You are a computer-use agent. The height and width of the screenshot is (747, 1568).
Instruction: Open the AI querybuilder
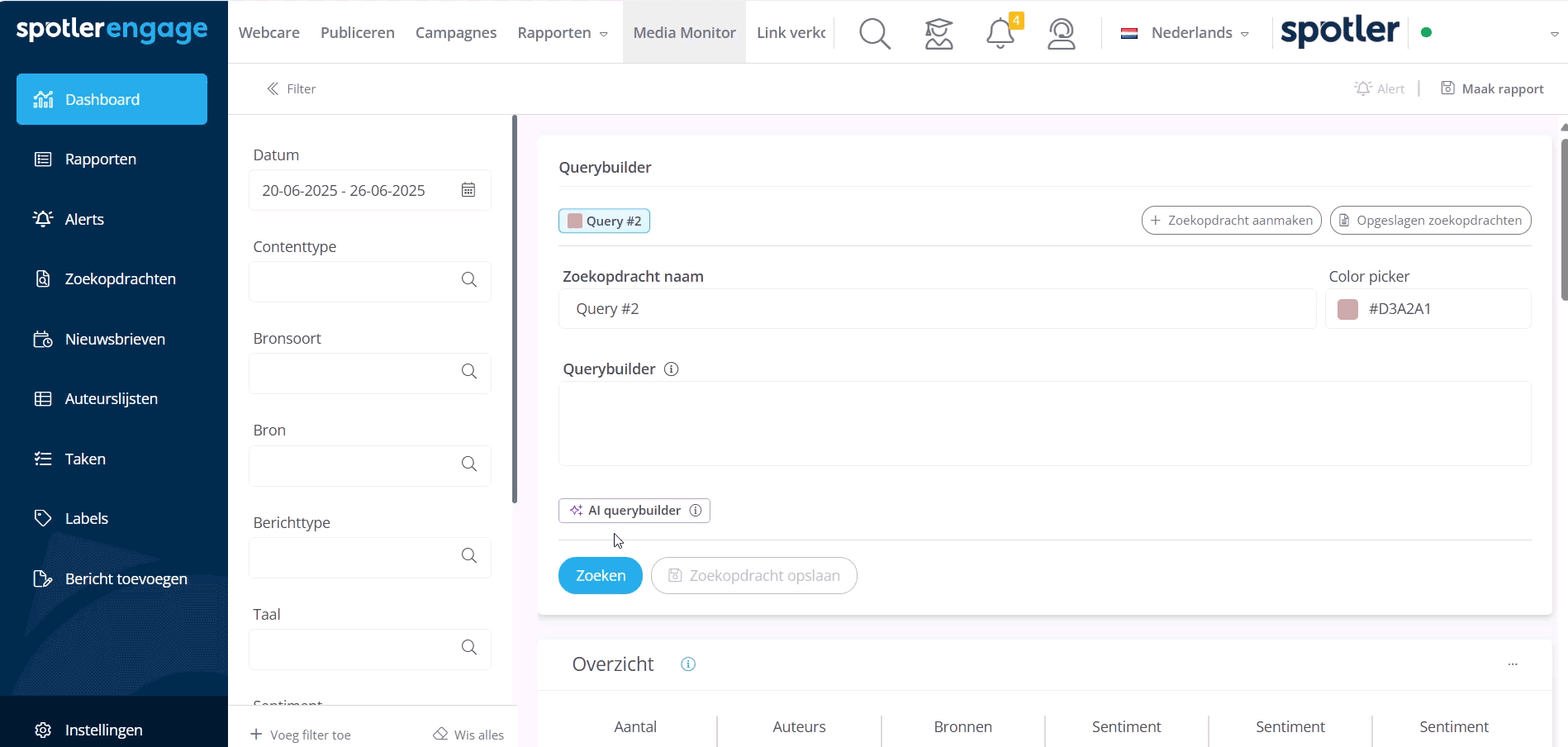pyautogui.click(x=634, y=511)
